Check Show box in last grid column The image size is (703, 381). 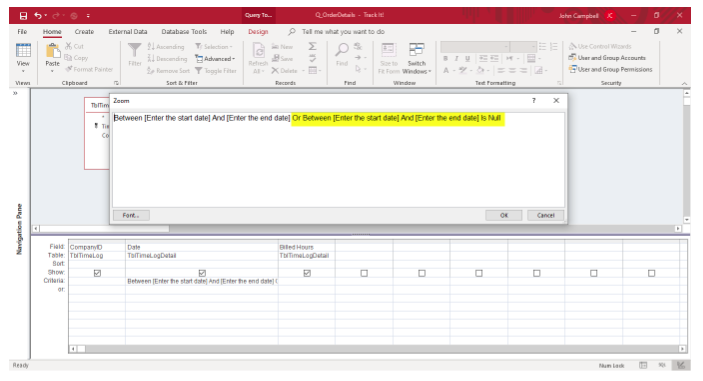(651, 273)
